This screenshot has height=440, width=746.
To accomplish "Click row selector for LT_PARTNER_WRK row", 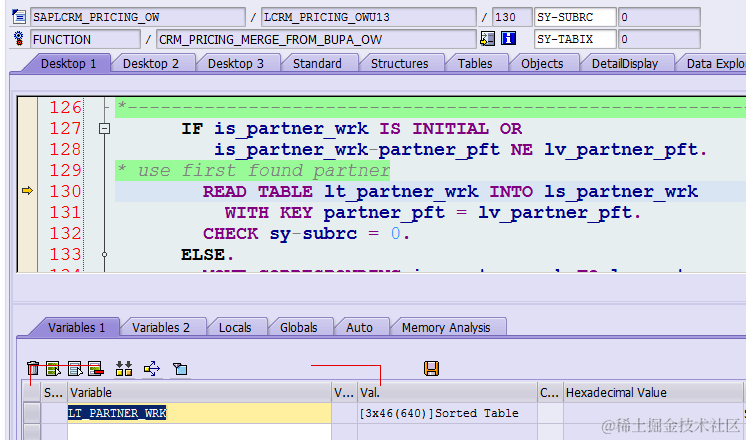I will 32,413.
